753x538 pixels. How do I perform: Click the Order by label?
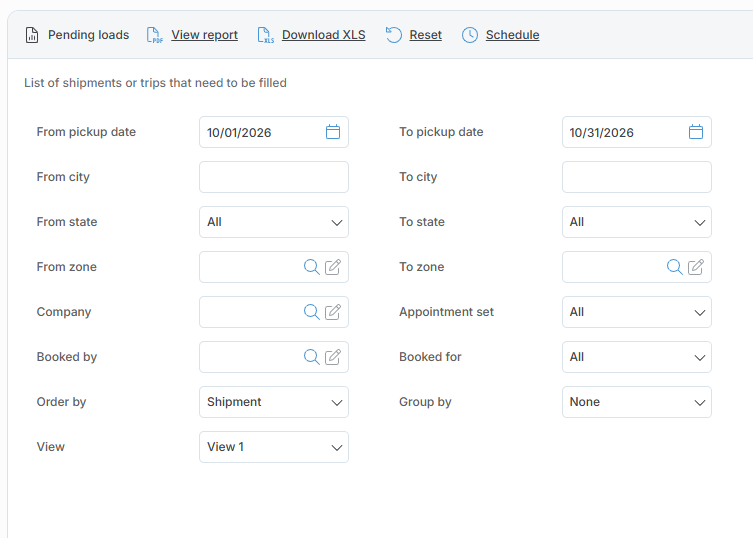[x=61, y=402]
